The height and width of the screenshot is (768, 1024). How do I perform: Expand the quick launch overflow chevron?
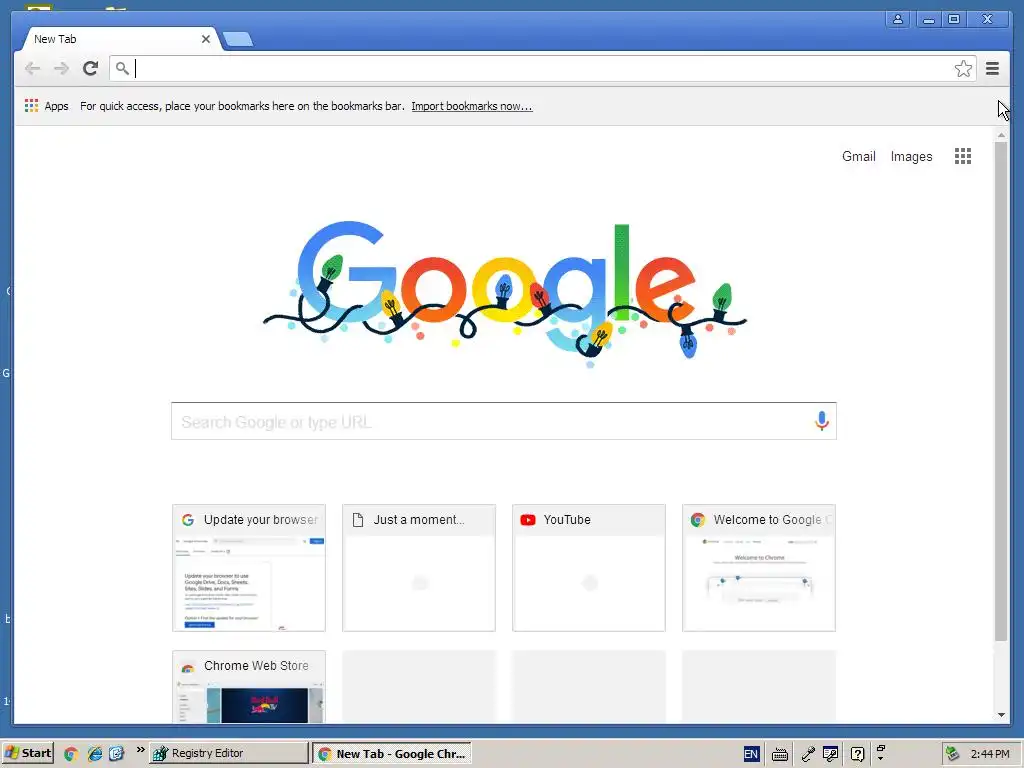pos(140,750)
